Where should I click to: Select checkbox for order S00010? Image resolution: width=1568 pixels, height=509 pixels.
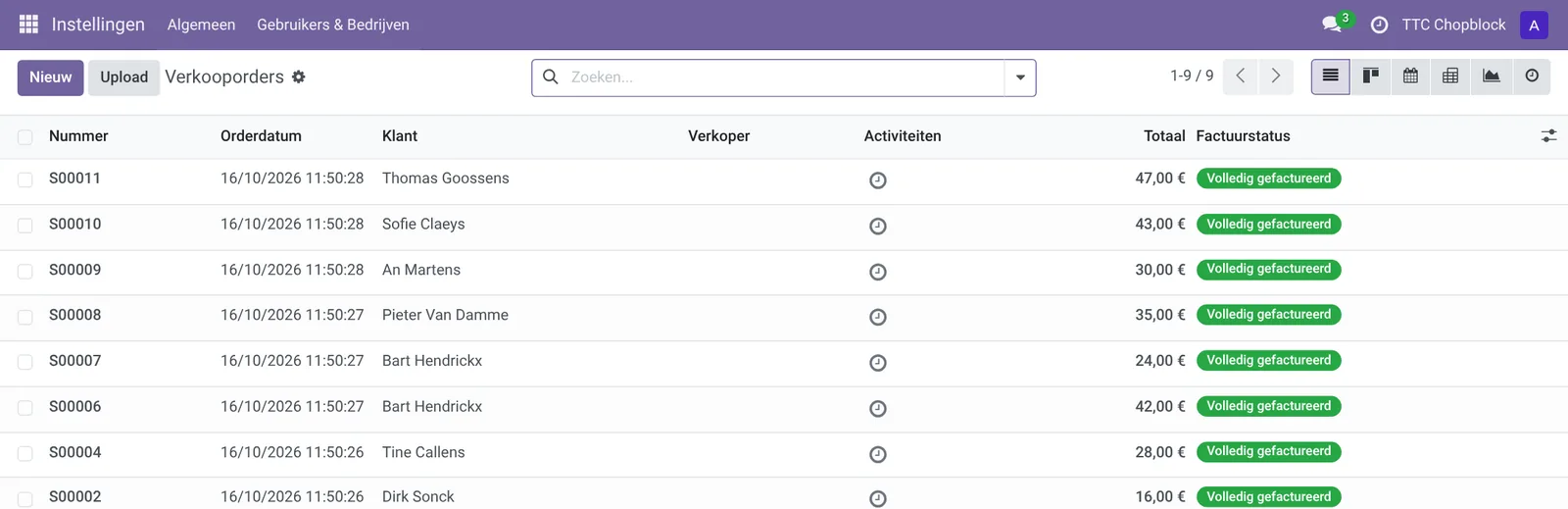25,226
